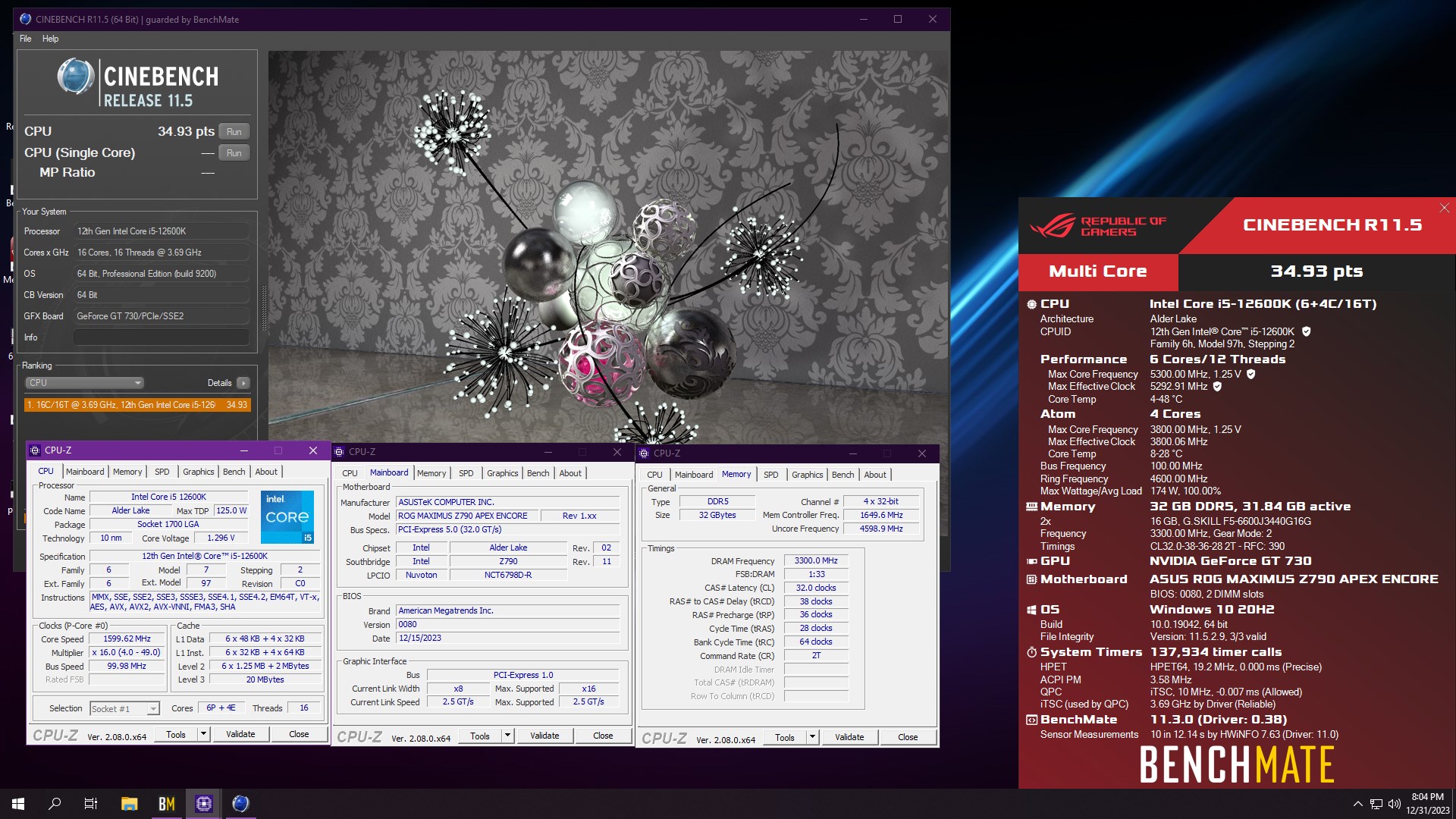1456x819 pixels.
Task: Open Cinebench Help menu
Action: pyautogui.click(x=50, y=39)
